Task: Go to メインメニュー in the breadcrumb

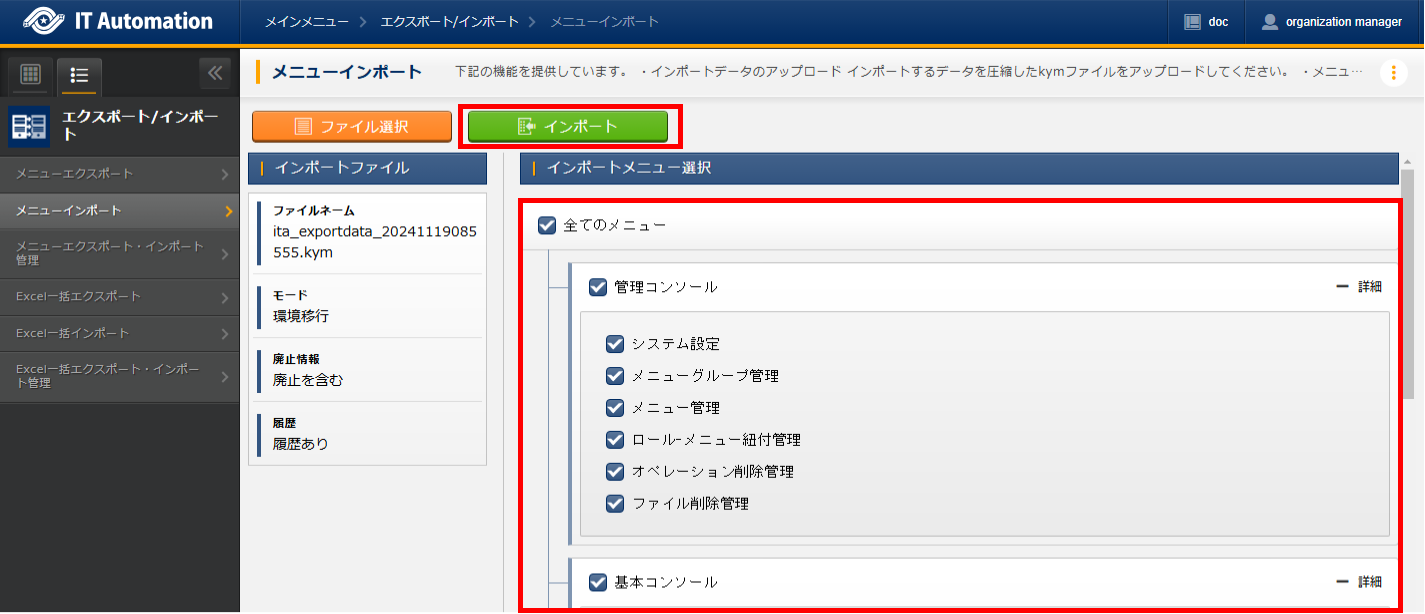Action: [301, 21]
